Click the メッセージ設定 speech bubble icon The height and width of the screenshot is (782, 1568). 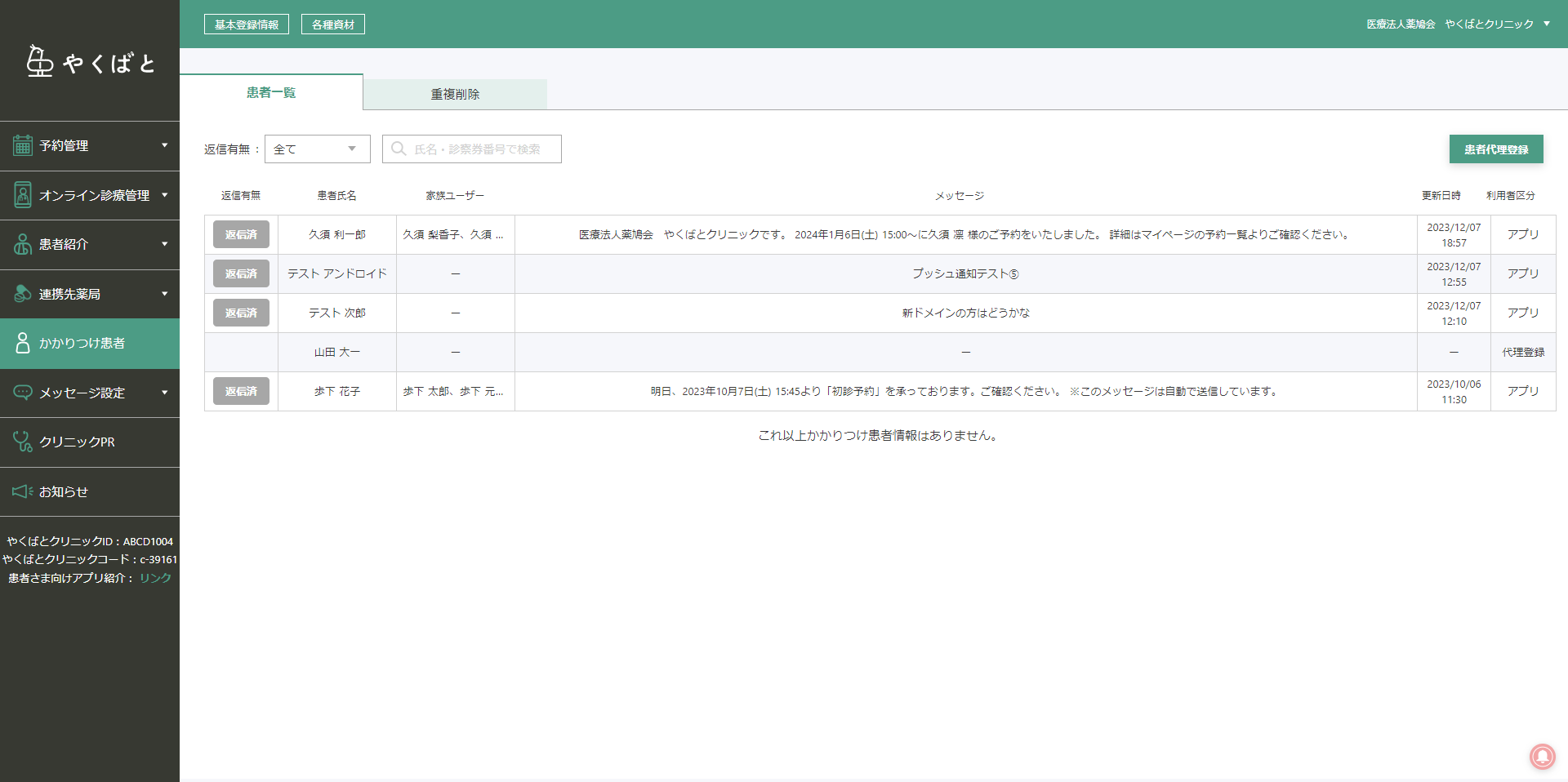[x=23, y=392]
